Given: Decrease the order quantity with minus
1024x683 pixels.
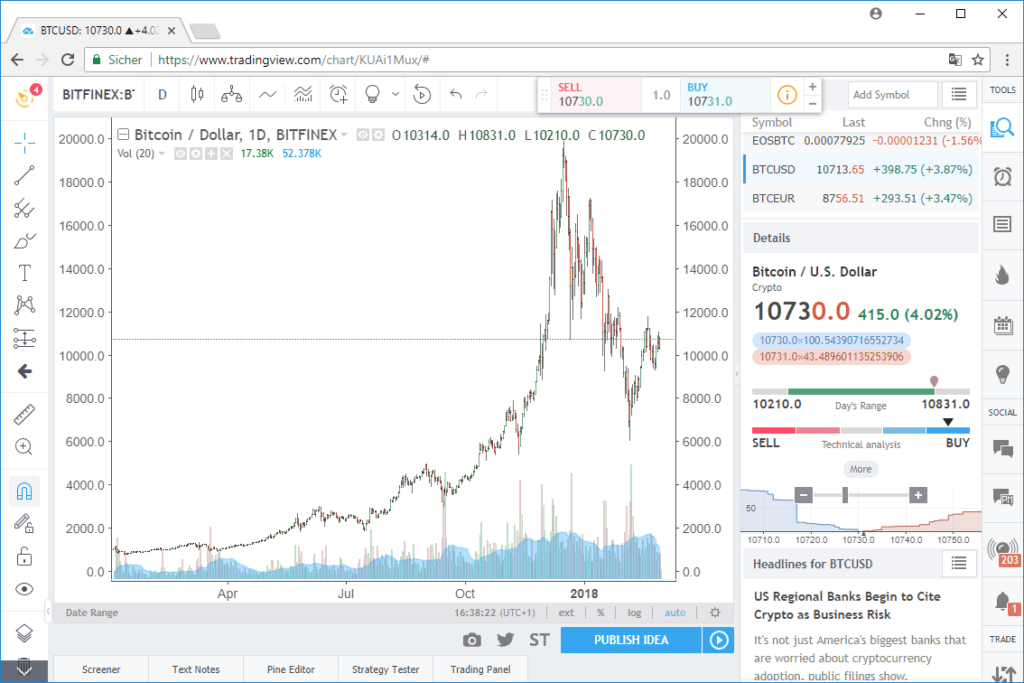Looking at the screenshot, I should 812,104.
